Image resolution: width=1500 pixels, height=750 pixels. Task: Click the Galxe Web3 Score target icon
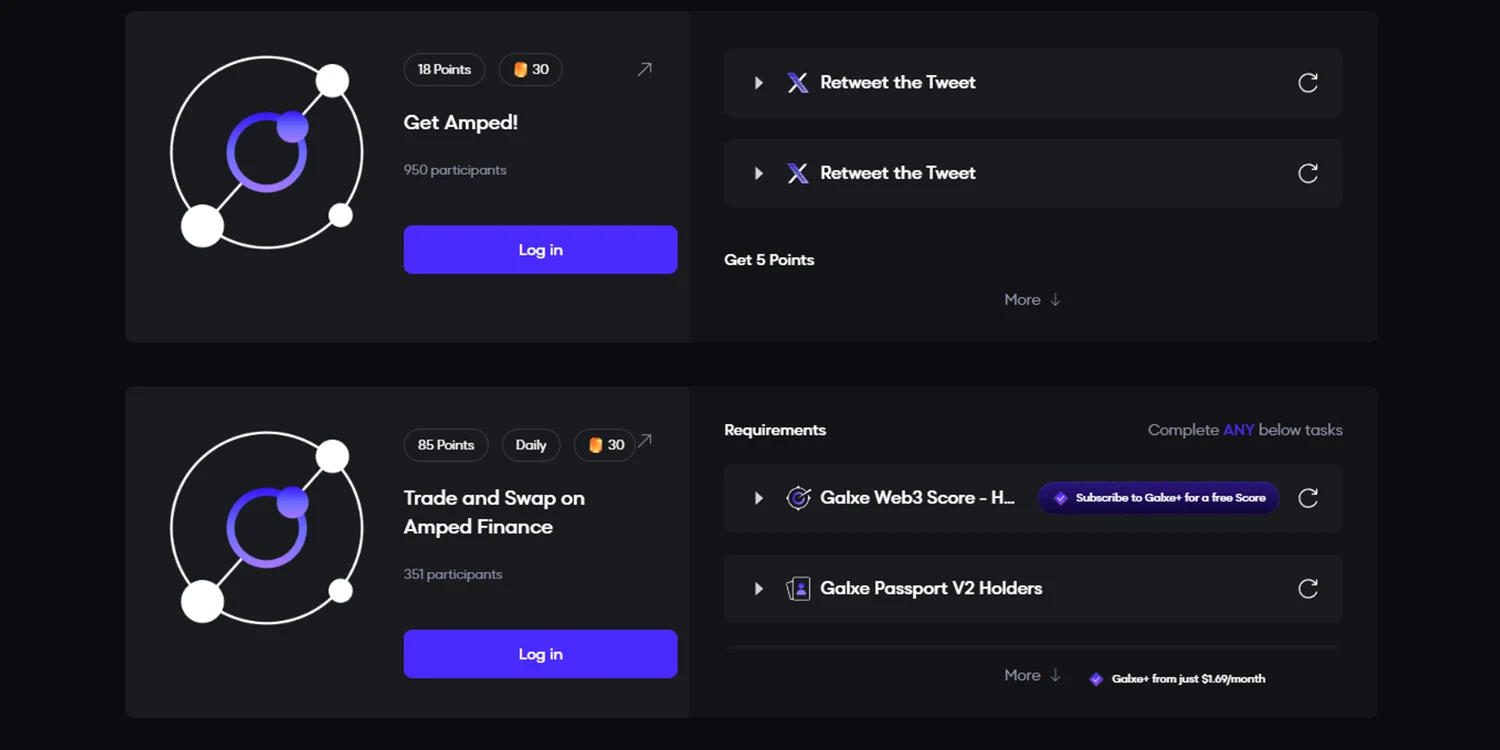pyautogui.click(x=798, y=498)
